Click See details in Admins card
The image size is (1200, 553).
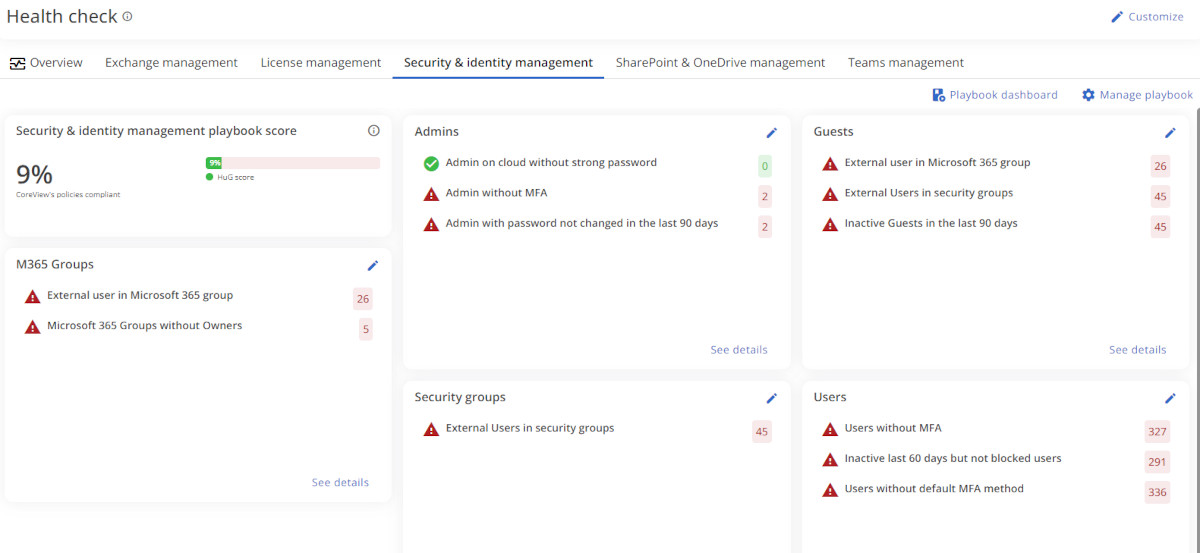pyautogui.click(x=738, y=350)
